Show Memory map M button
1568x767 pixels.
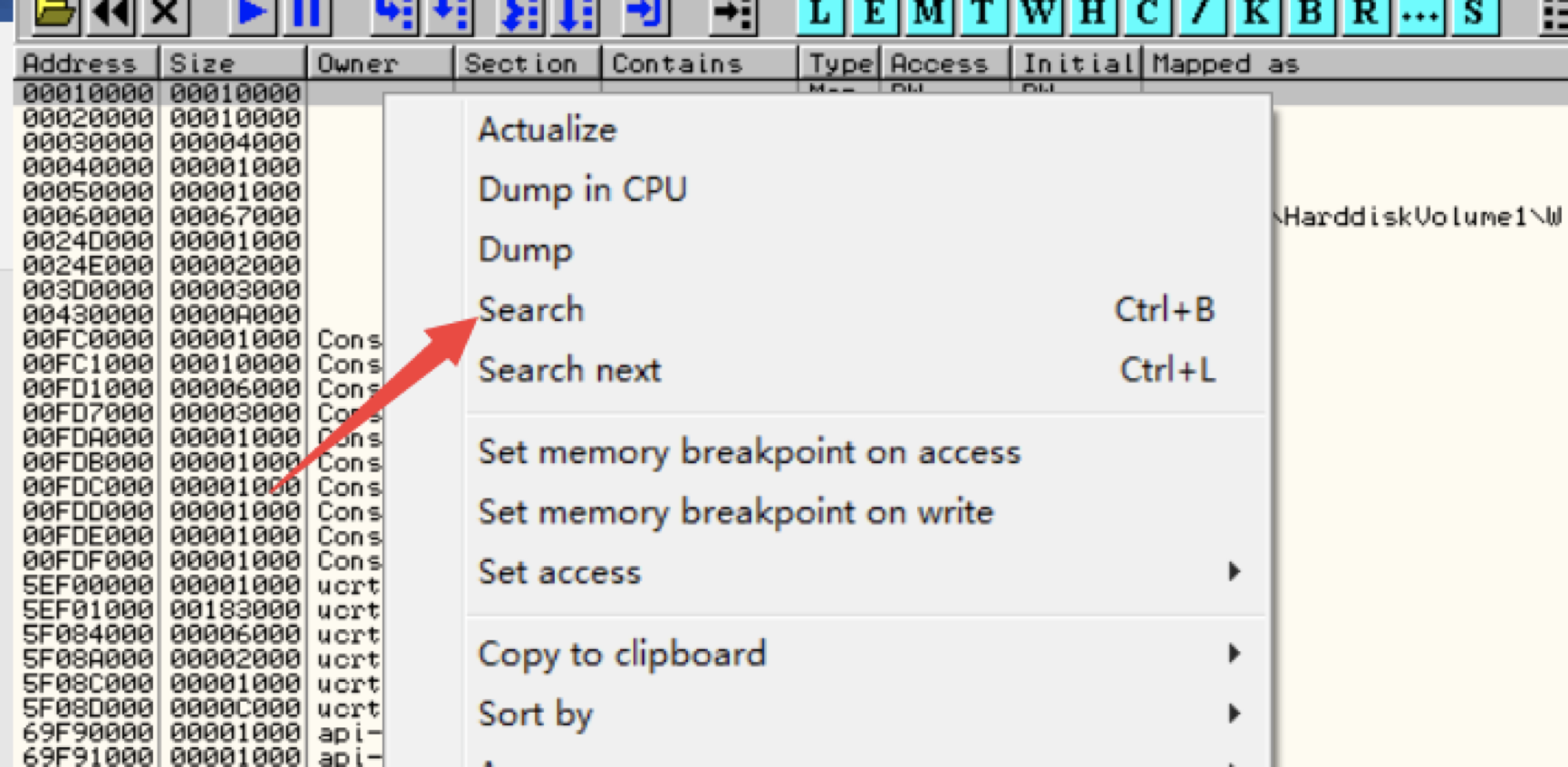pos(929,15)
